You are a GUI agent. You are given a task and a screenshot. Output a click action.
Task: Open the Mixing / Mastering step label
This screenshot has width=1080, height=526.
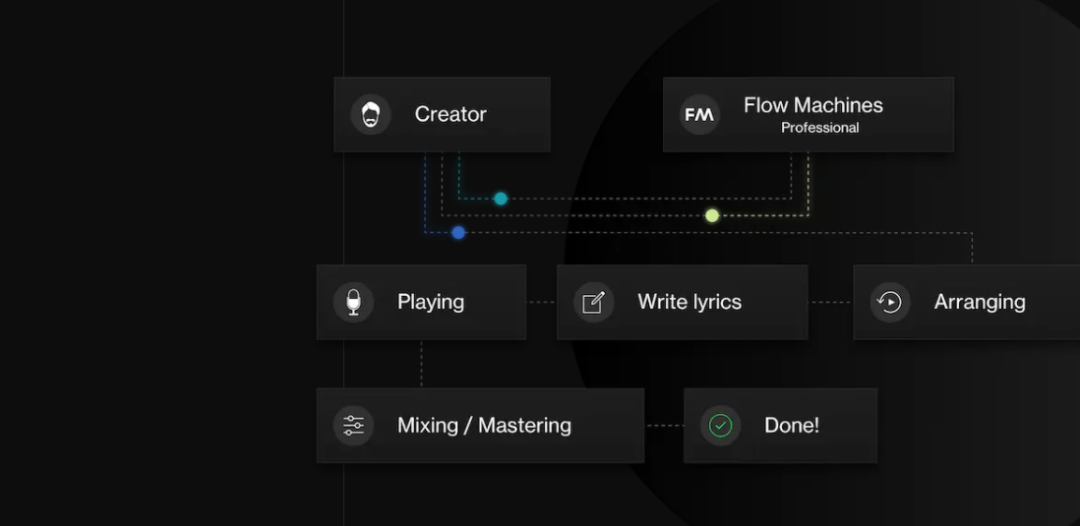click(x=484, y=425)
